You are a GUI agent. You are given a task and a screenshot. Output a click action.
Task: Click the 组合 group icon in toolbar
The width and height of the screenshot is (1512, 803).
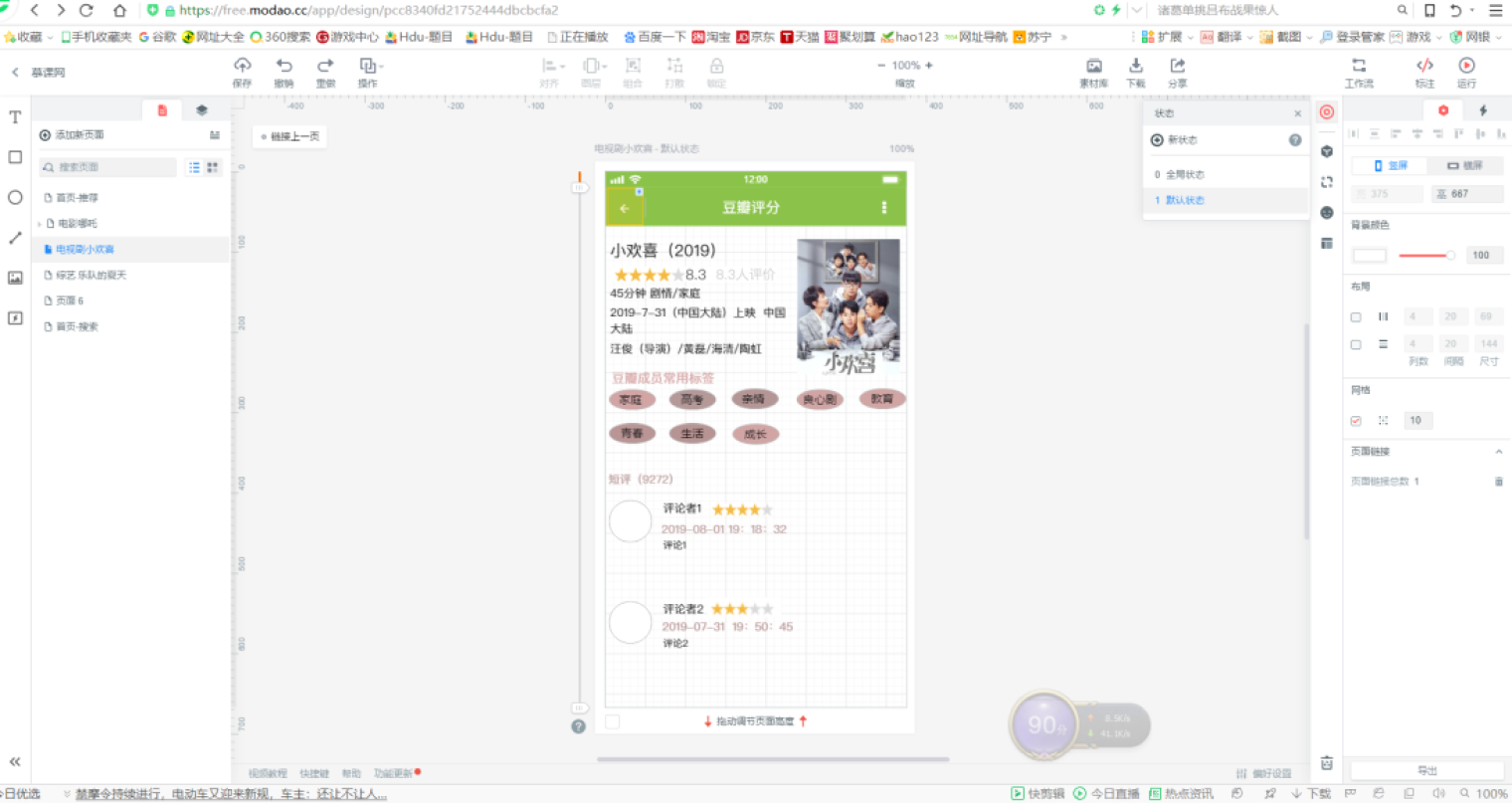633,66
